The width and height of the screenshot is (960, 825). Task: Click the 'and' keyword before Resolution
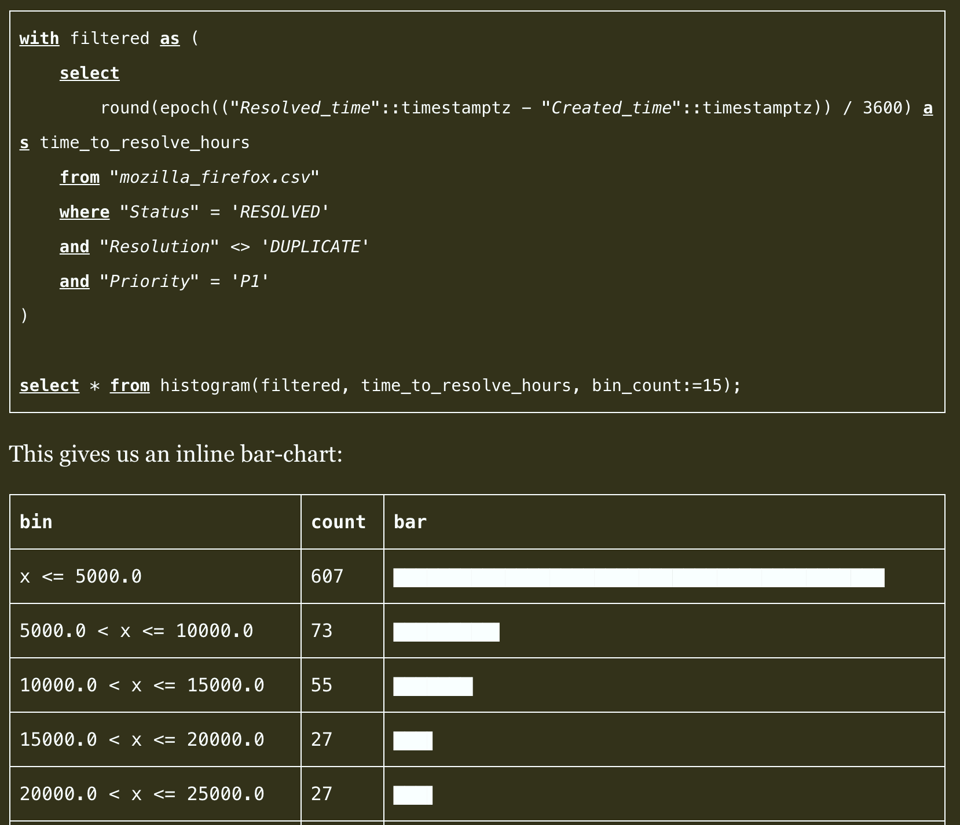(74, 246)
